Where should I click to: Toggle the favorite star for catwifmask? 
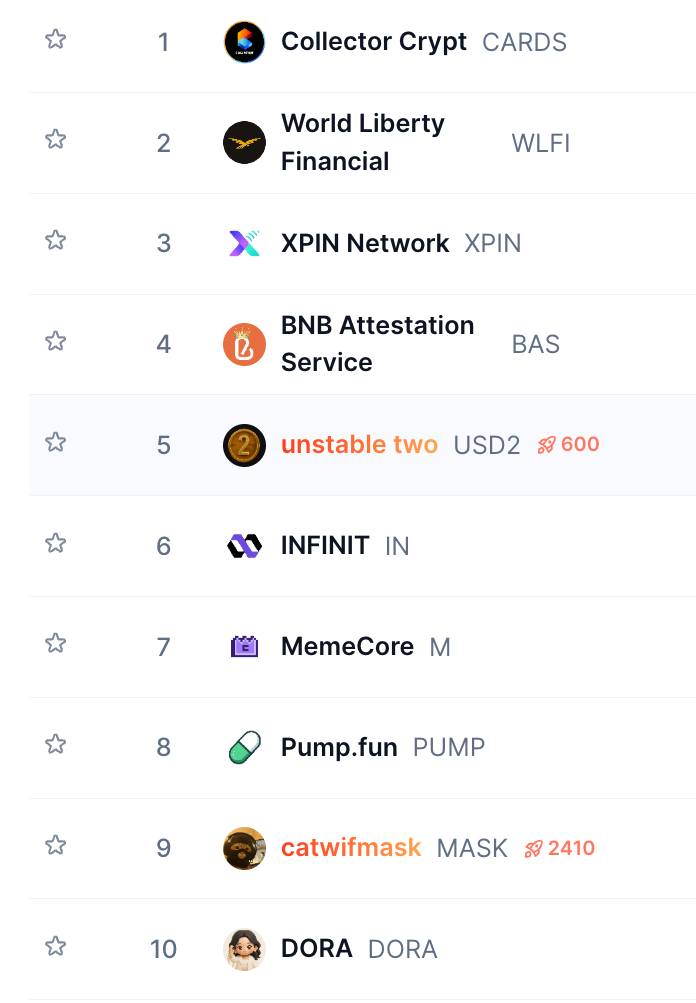(56, 847)
